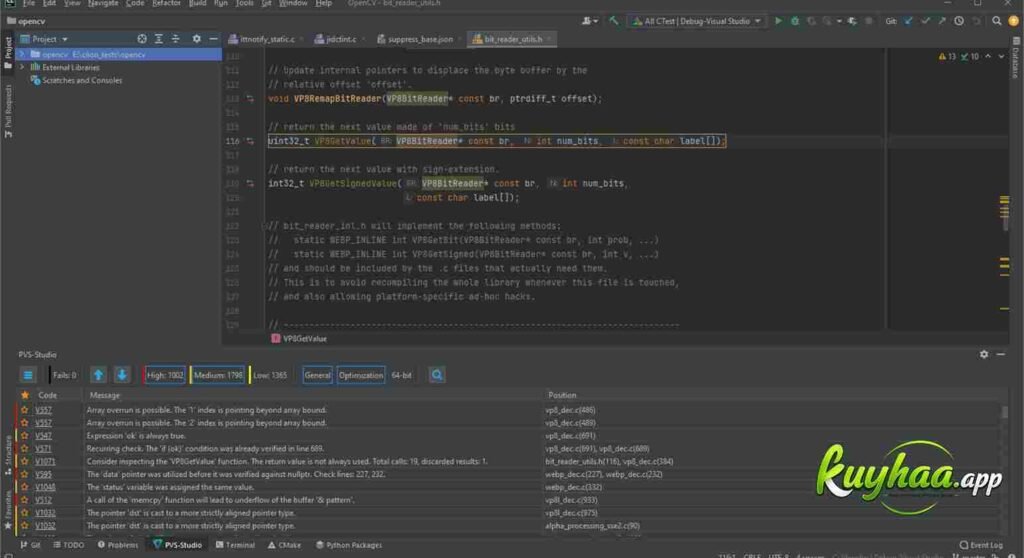The height and width of the screenshot is (558, 1024).
Task: Star the V547 warning row
Action: coord(25,436)
